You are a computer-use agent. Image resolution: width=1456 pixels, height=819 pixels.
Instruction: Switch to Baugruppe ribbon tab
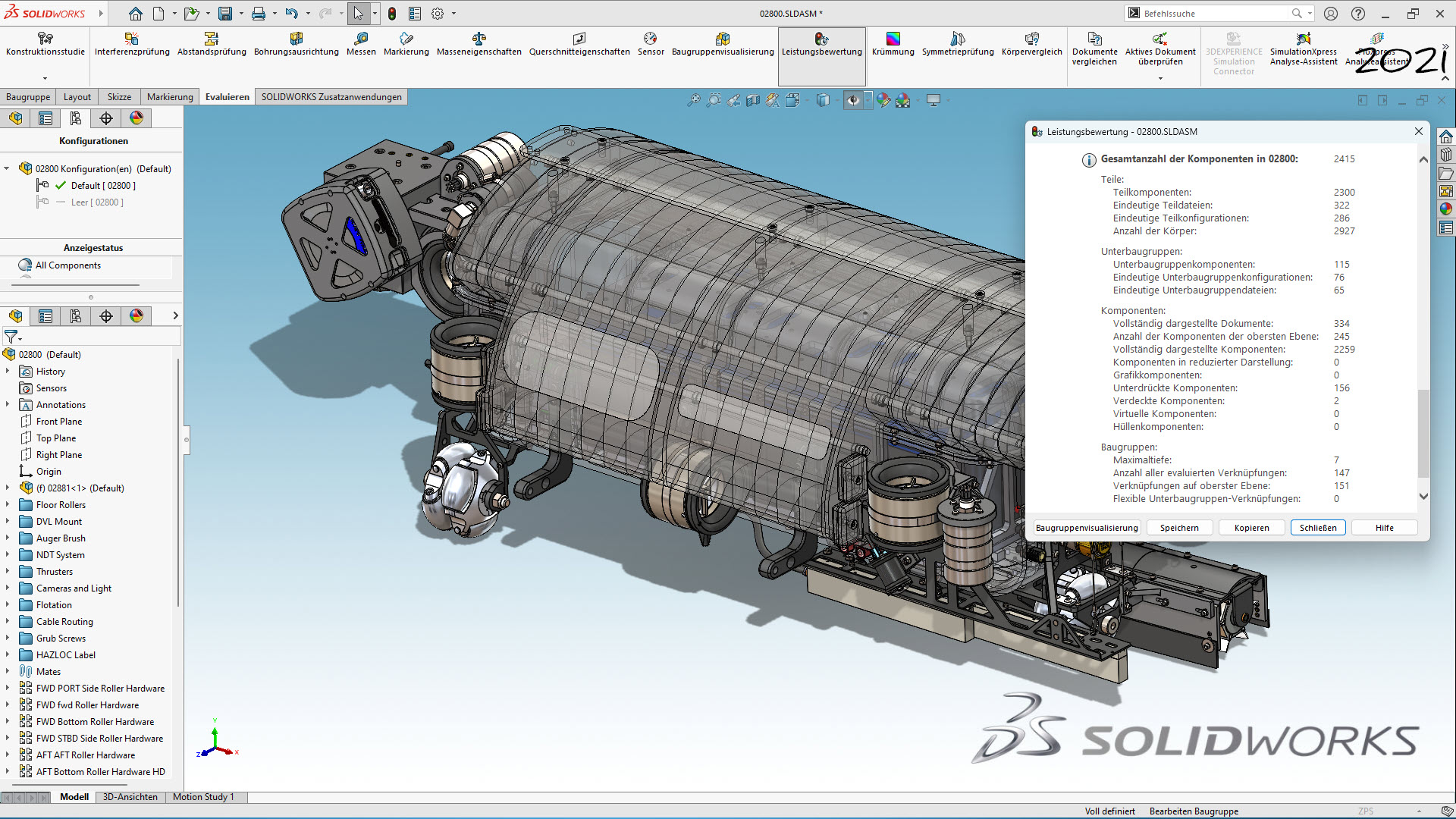point(28,97)
